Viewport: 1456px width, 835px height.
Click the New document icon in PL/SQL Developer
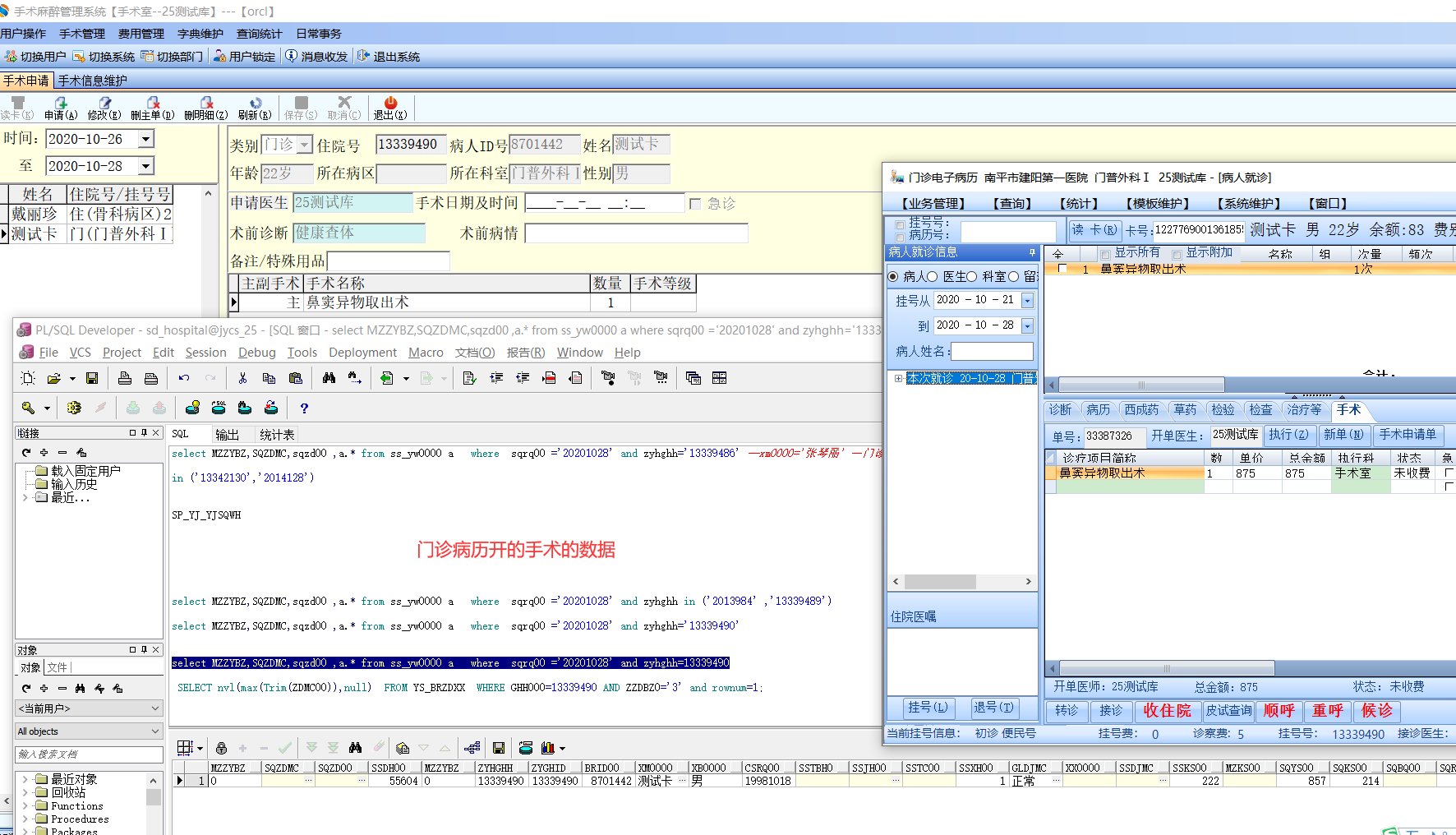click(28, 378)
